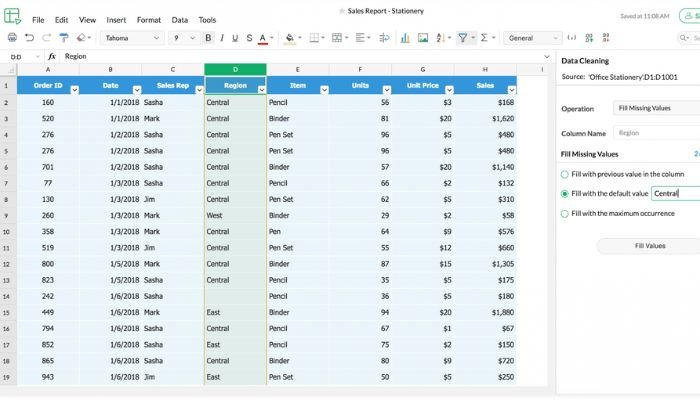The image size is (700, 400).
Task: Open the filter funnel icon
Action: pos(463,38)
